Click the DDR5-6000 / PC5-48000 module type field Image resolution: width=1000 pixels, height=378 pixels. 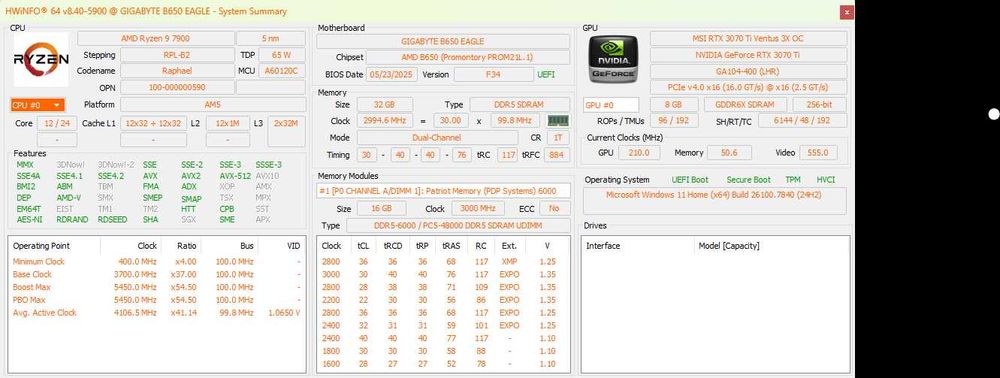click(x=458, y=226)
